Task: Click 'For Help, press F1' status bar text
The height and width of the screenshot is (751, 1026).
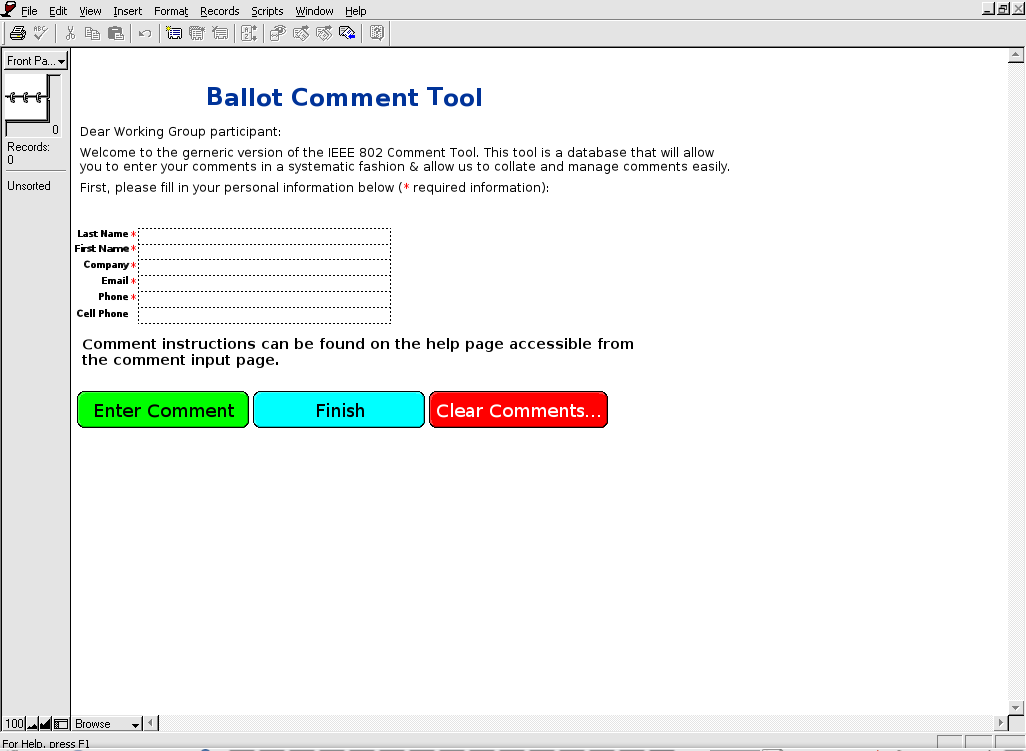Action: click(46, 744)
